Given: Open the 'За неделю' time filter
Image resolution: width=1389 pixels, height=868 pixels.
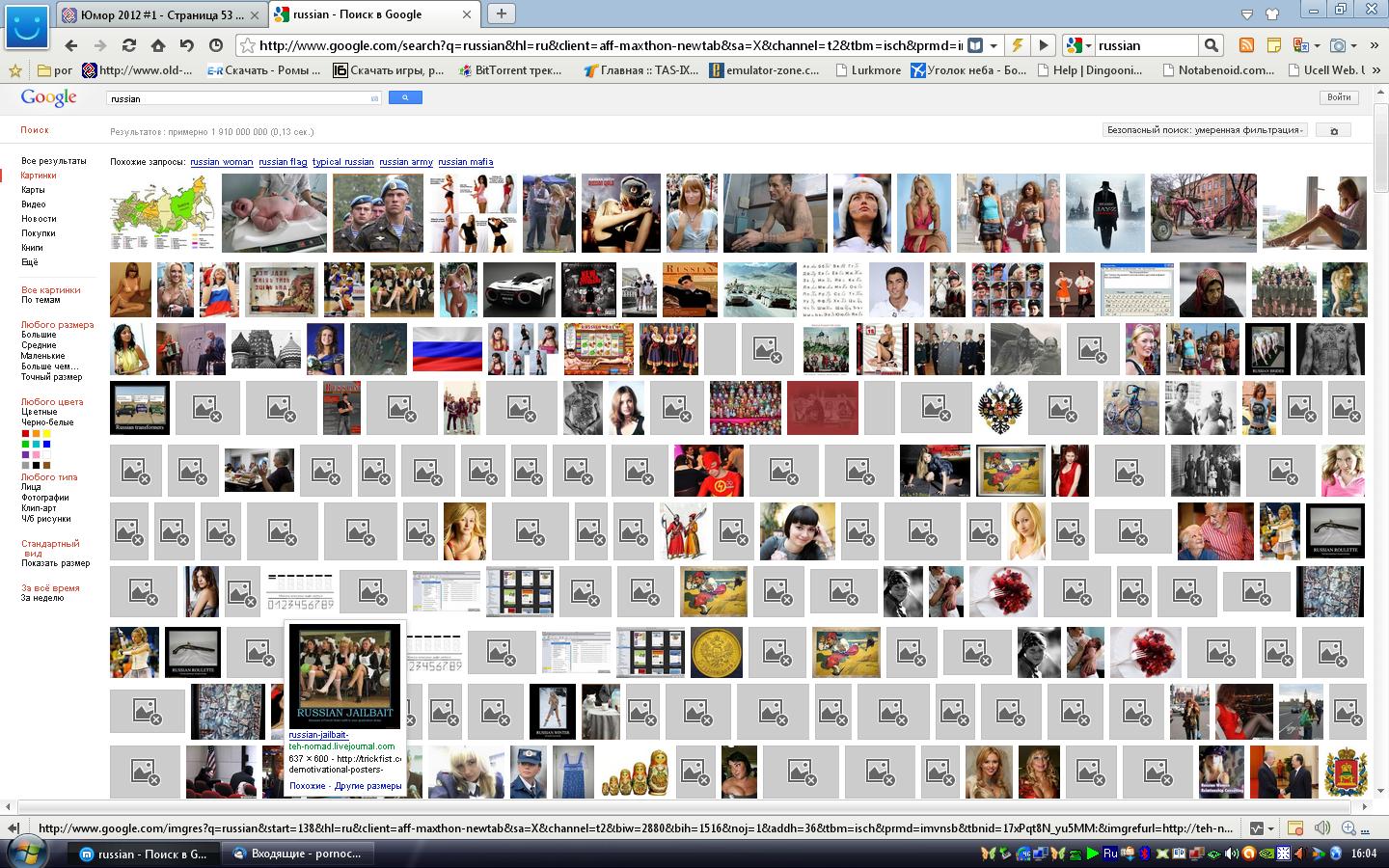Looking at the screenshot, I should coord(42,598).
